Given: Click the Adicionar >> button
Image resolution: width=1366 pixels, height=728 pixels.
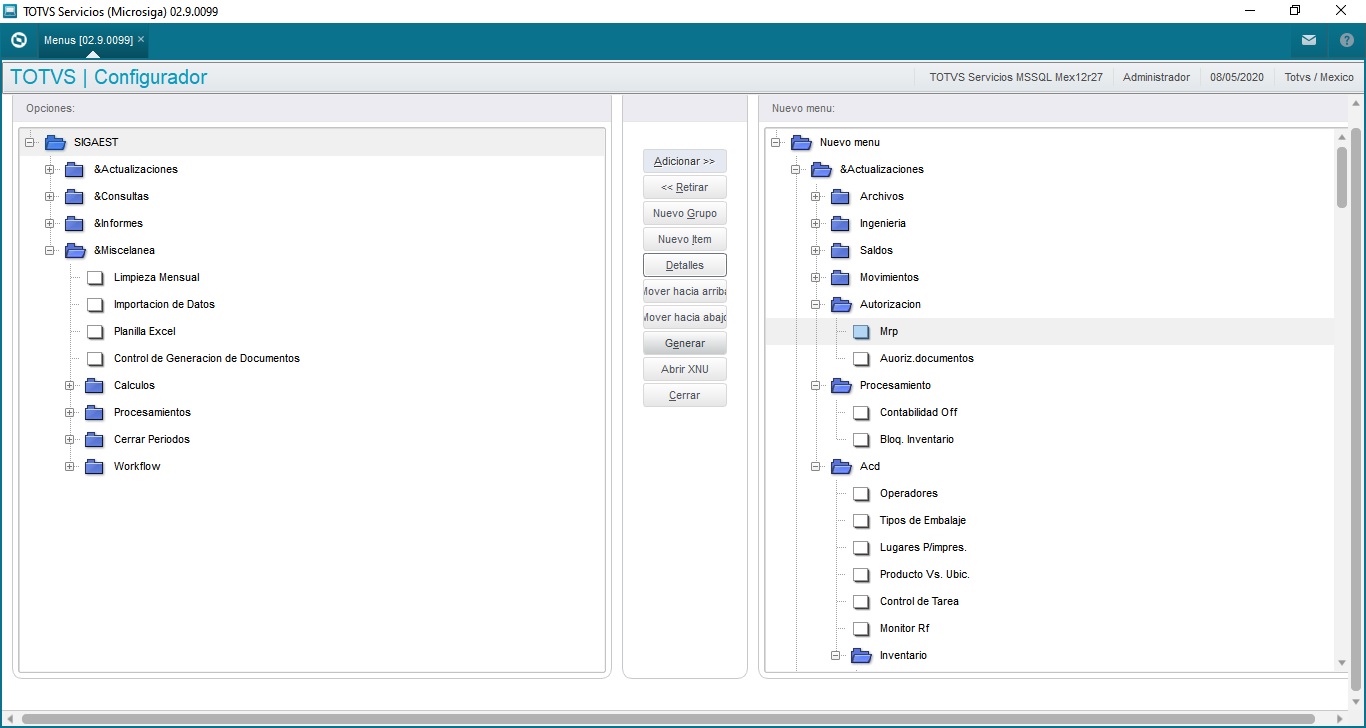Looking at the screenshot, I should pyautogui.click(x=685, y=161).
